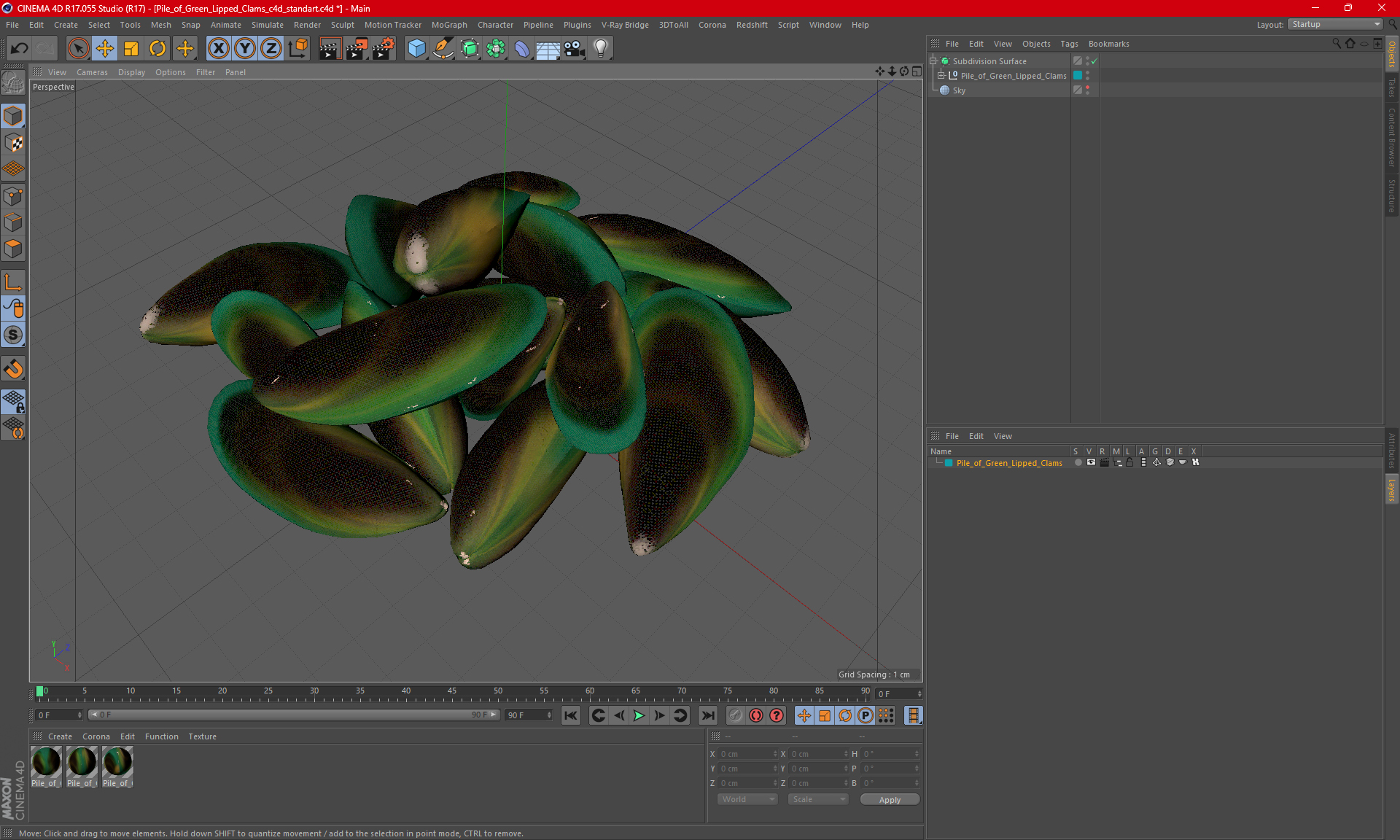Open the Content Browser side tab
Screen dimensions: 1400x840
point(1391,137)
